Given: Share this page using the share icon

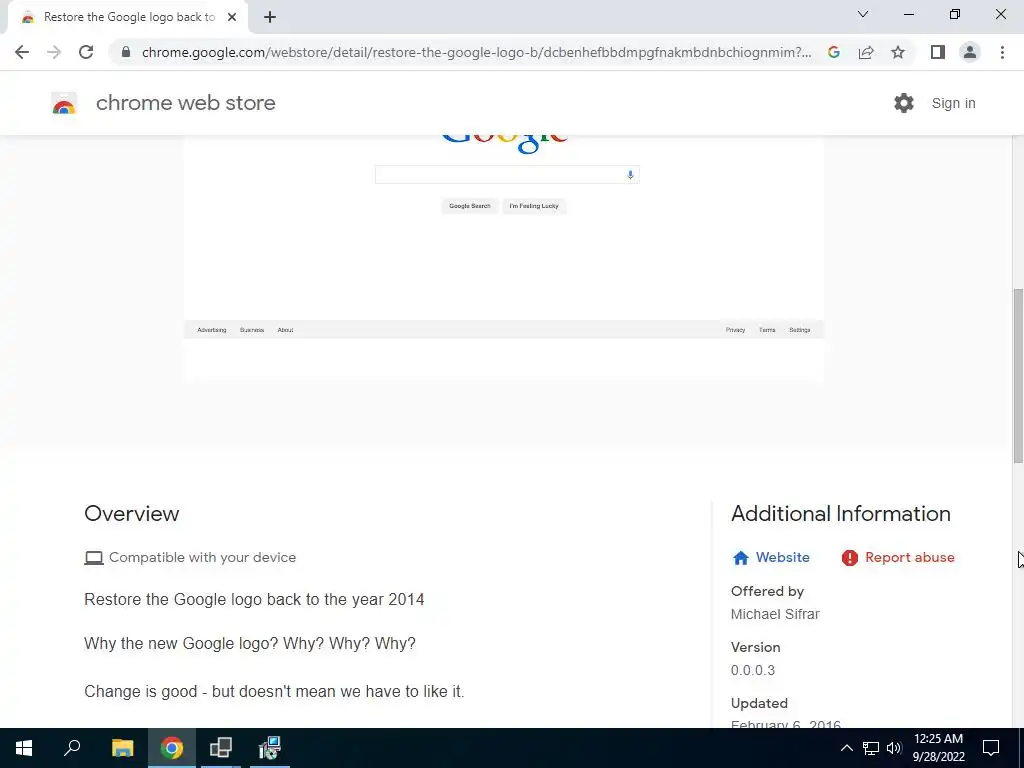Looking at the screenshot, I should tap(866, 52).
